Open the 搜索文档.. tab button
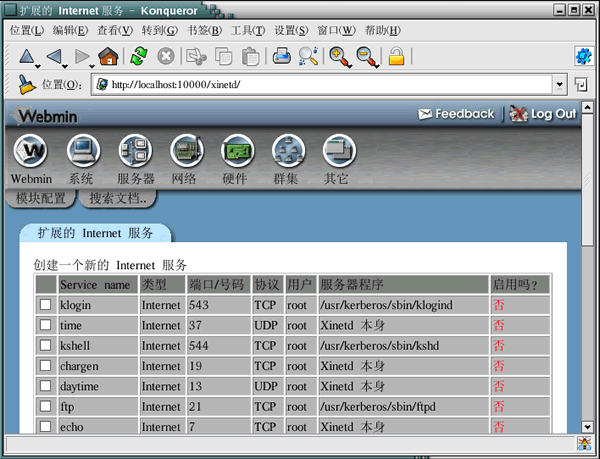 (118, 199)
